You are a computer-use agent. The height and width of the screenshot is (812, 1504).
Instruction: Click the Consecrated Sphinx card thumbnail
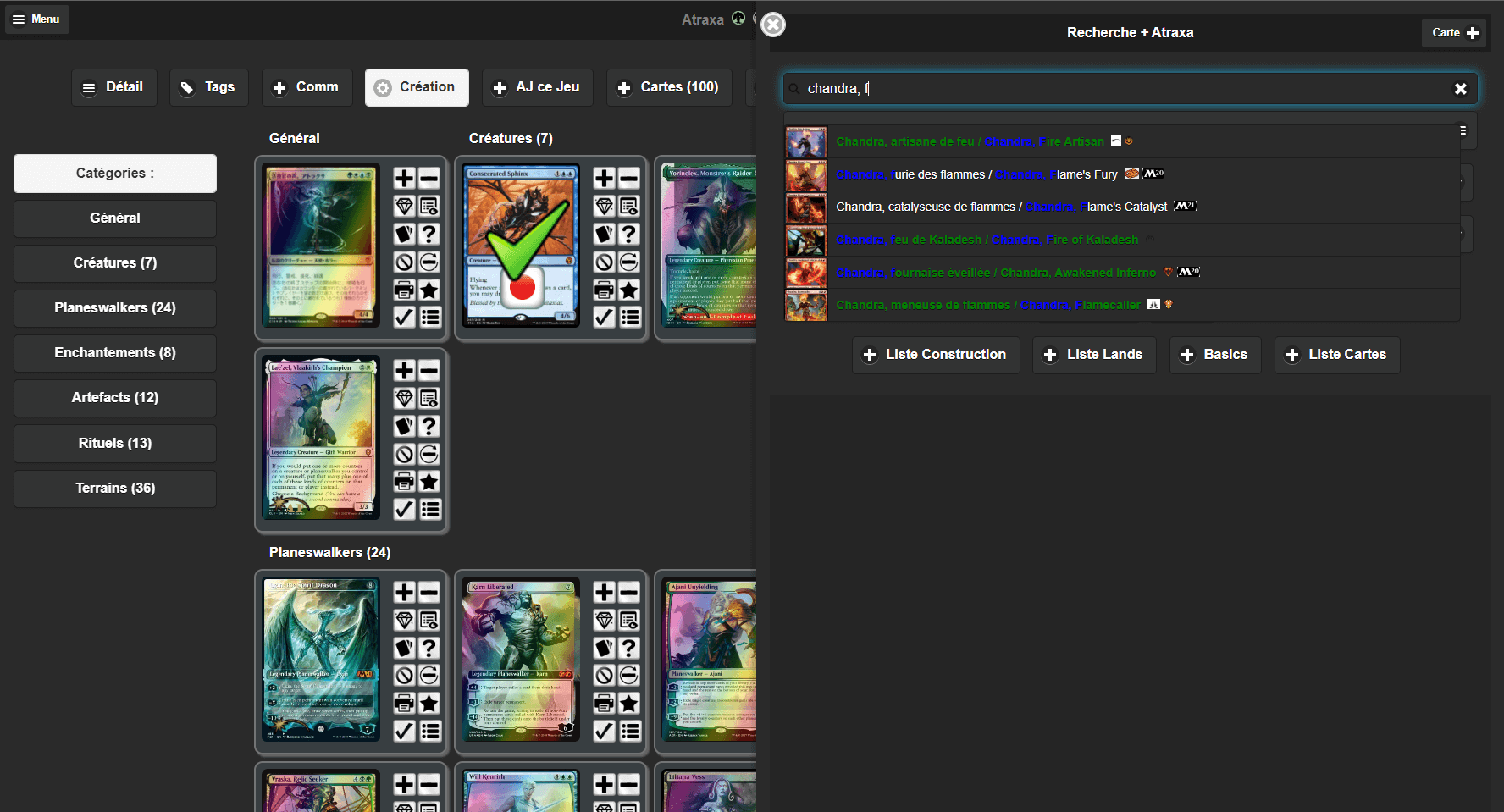[x=521, y=246]
